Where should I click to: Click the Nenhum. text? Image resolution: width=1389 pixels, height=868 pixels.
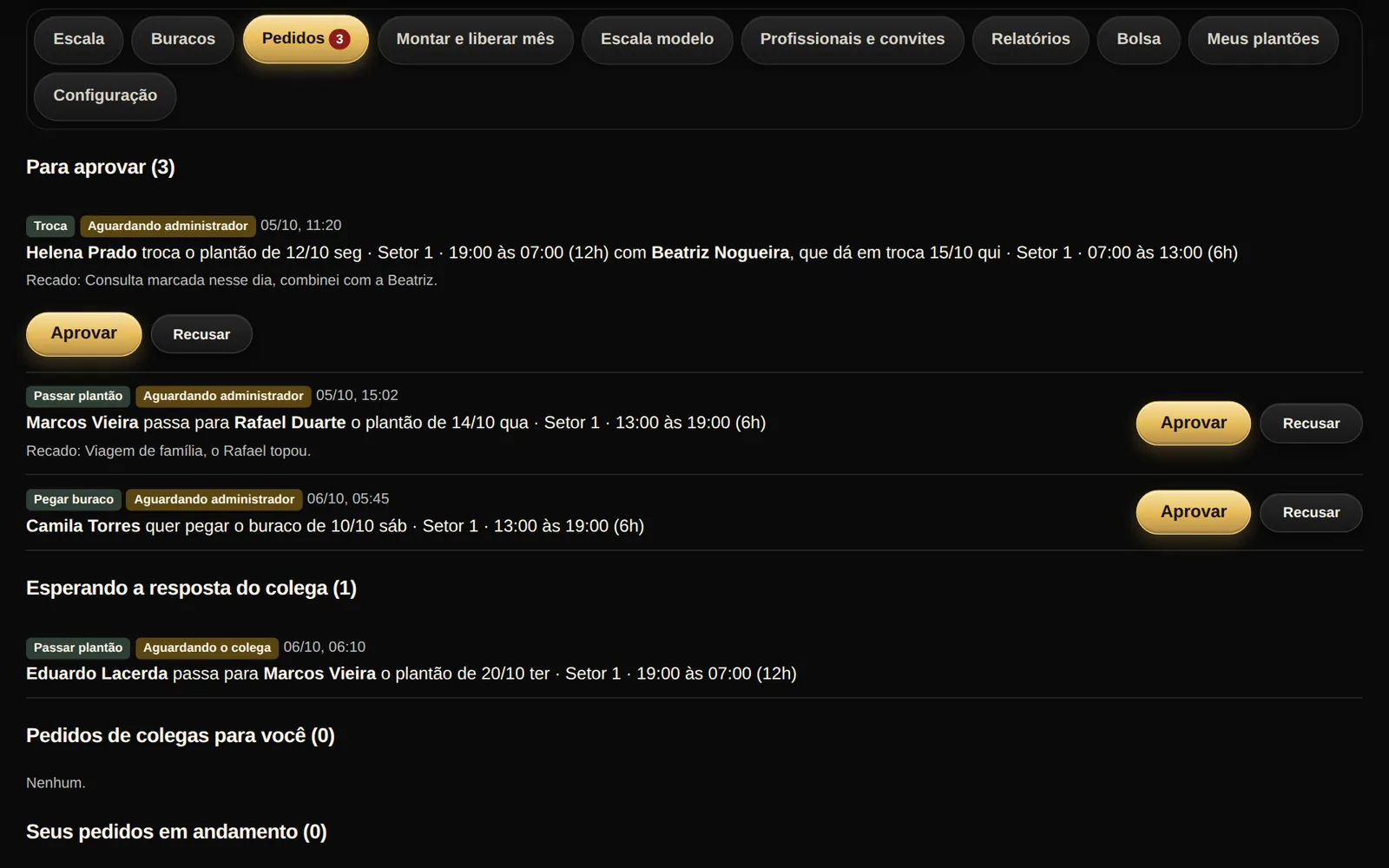(x=56, y=783)
